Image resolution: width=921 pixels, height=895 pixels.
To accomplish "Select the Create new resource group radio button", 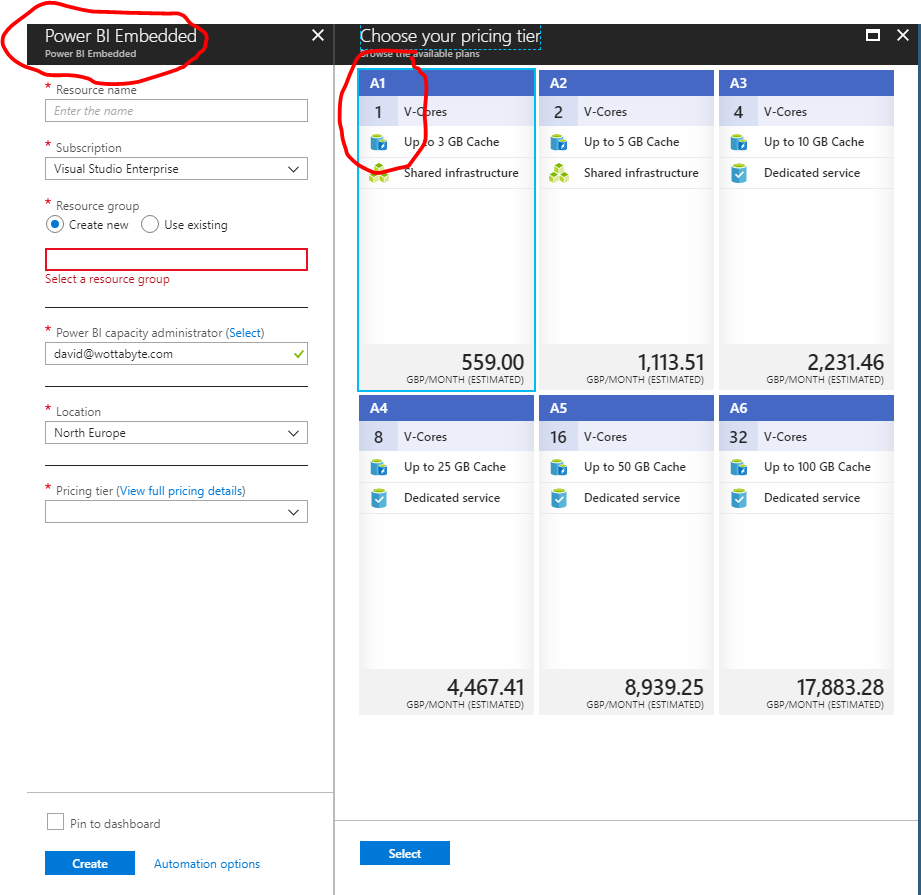I will [x=55, y=224].
